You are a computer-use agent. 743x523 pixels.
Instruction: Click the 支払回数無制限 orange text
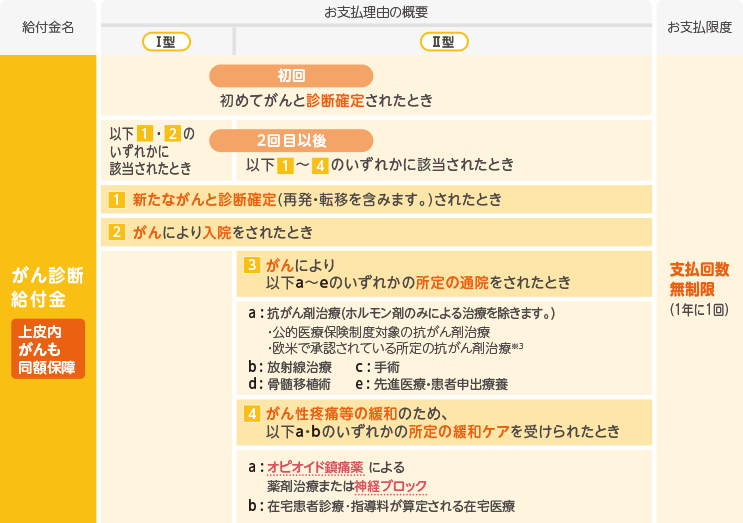click(x=699, y=279)
